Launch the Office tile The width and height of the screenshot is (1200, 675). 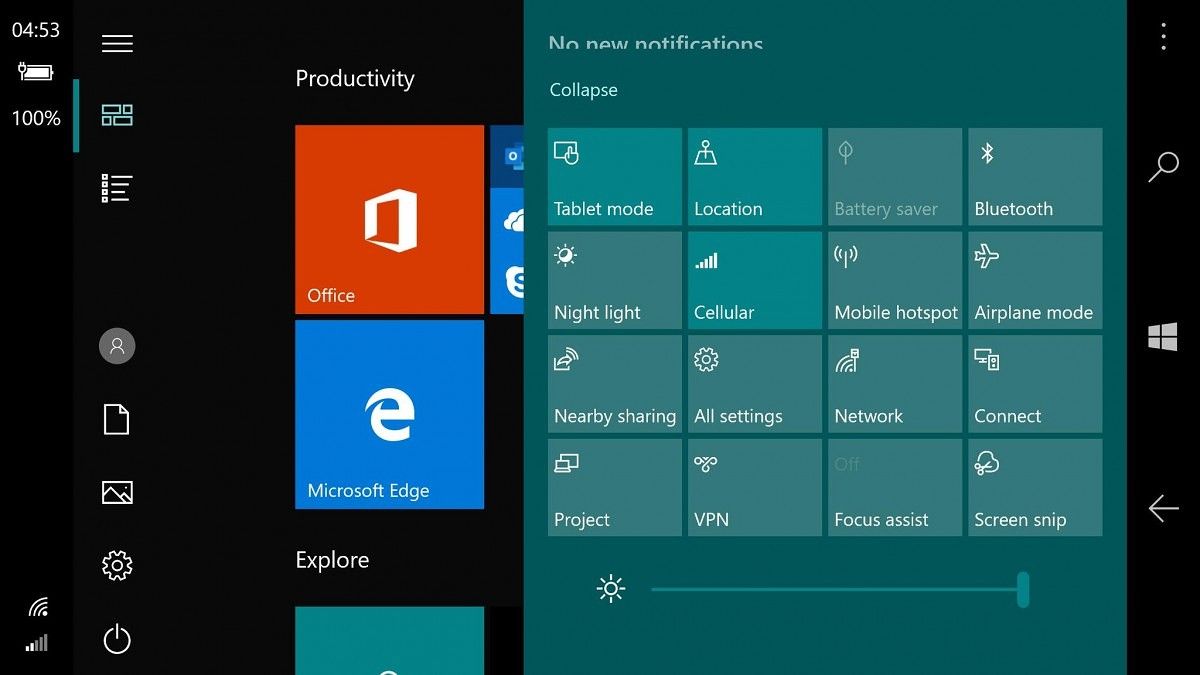point(389,219)
